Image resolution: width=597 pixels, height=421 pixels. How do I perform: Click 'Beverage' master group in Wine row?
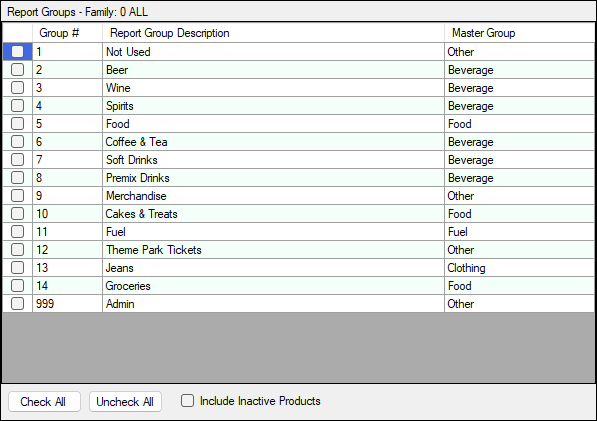[519, 88]
